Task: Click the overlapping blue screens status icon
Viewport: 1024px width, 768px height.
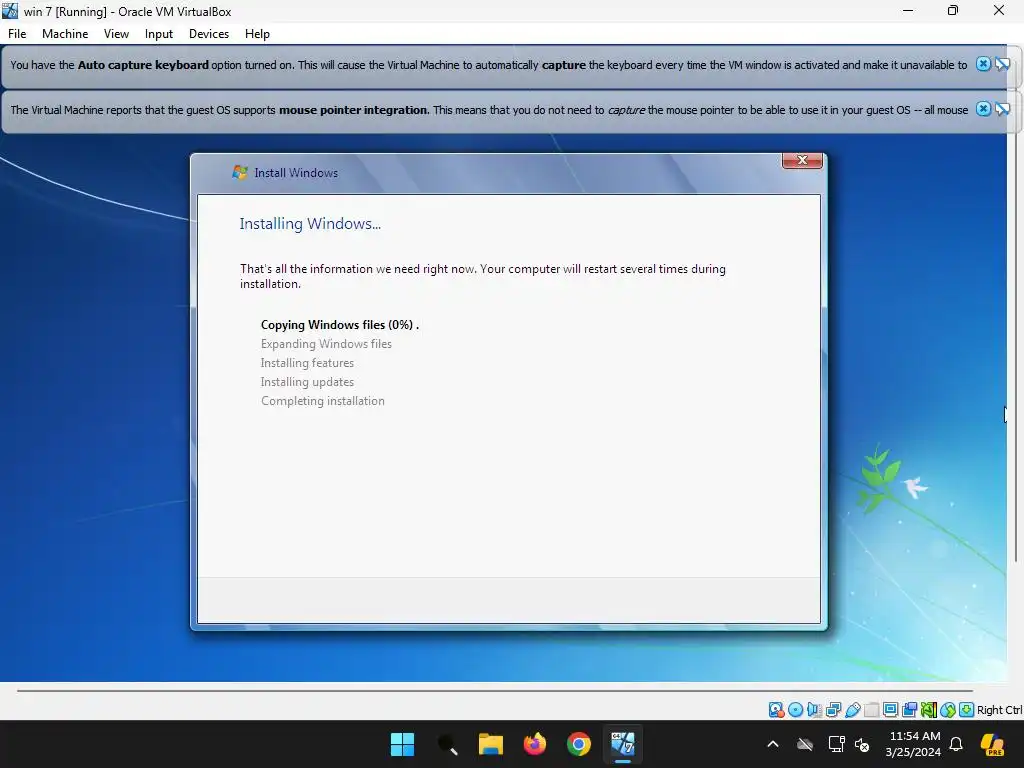Action: click(x=909, y=709)
